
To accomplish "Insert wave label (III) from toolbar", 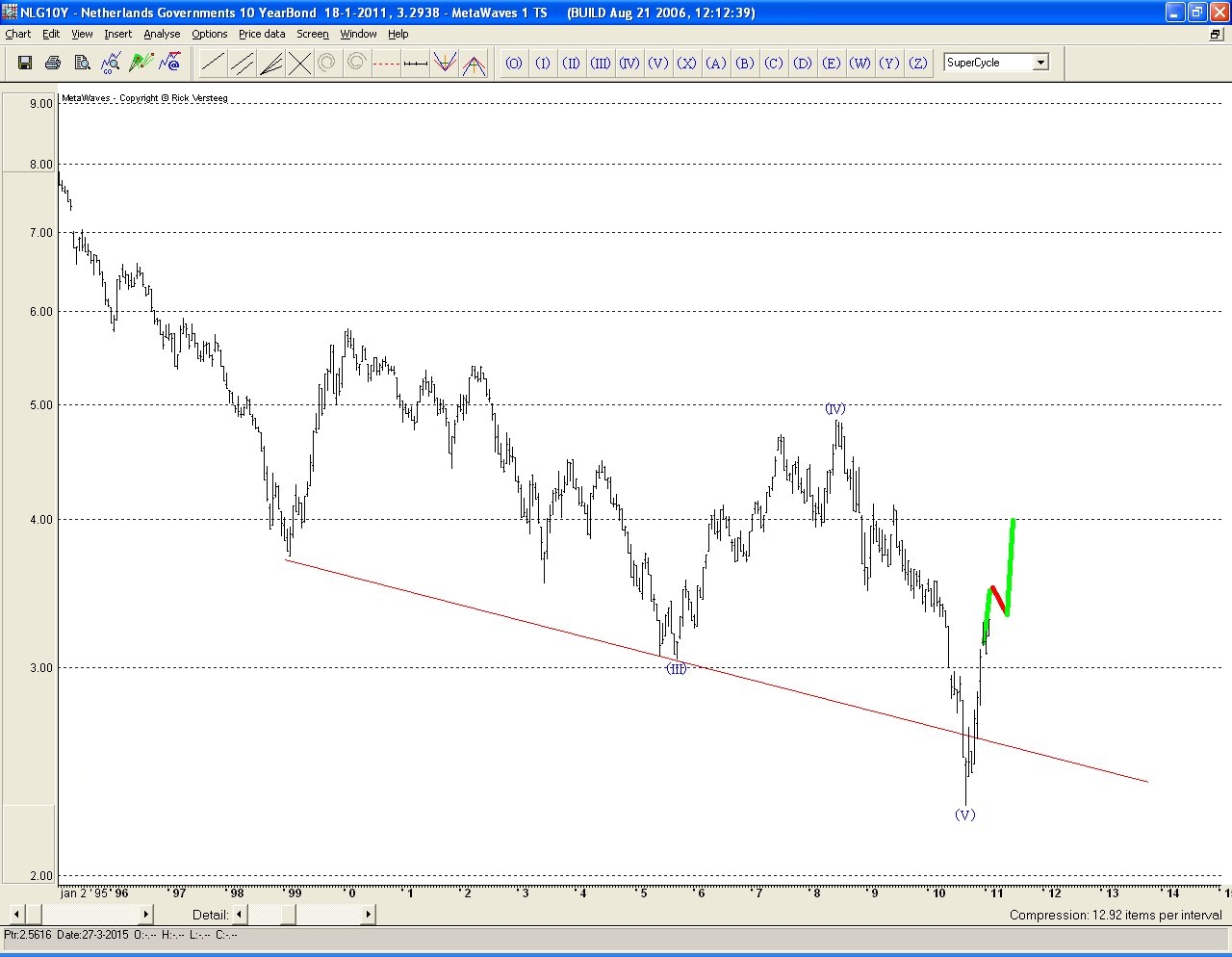I will 601,64.
